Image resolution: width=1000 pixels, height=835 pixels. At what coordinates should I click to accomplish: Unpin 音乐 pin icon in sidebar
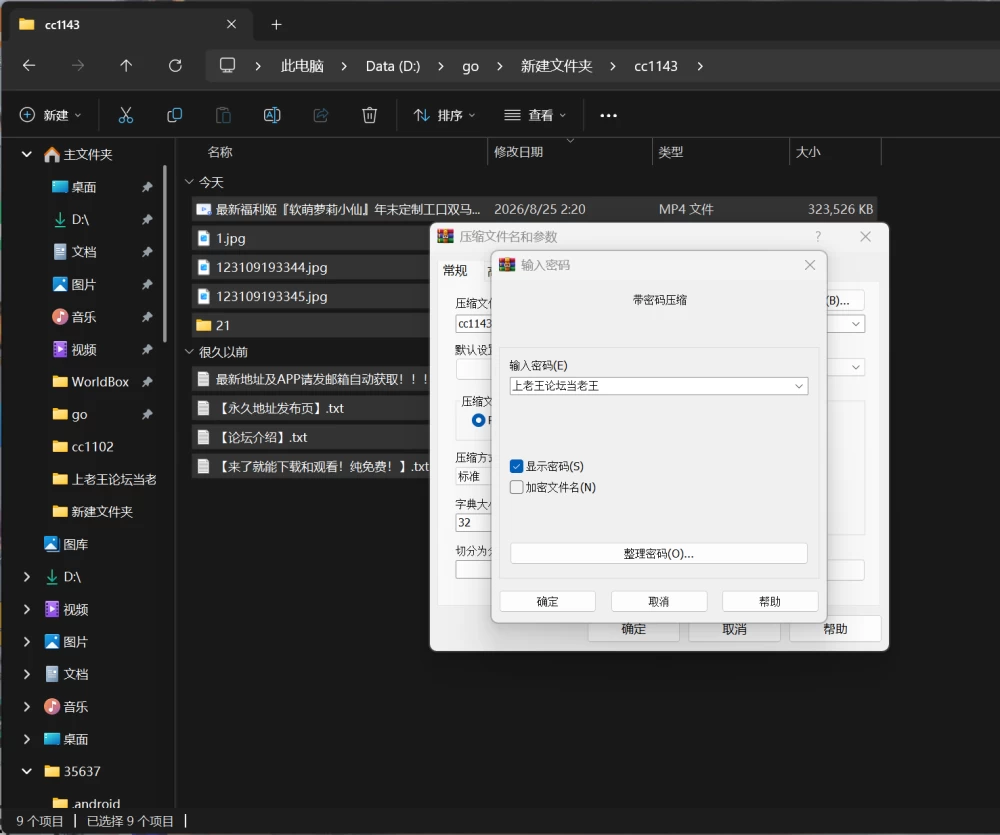click(x=147, y=317)
